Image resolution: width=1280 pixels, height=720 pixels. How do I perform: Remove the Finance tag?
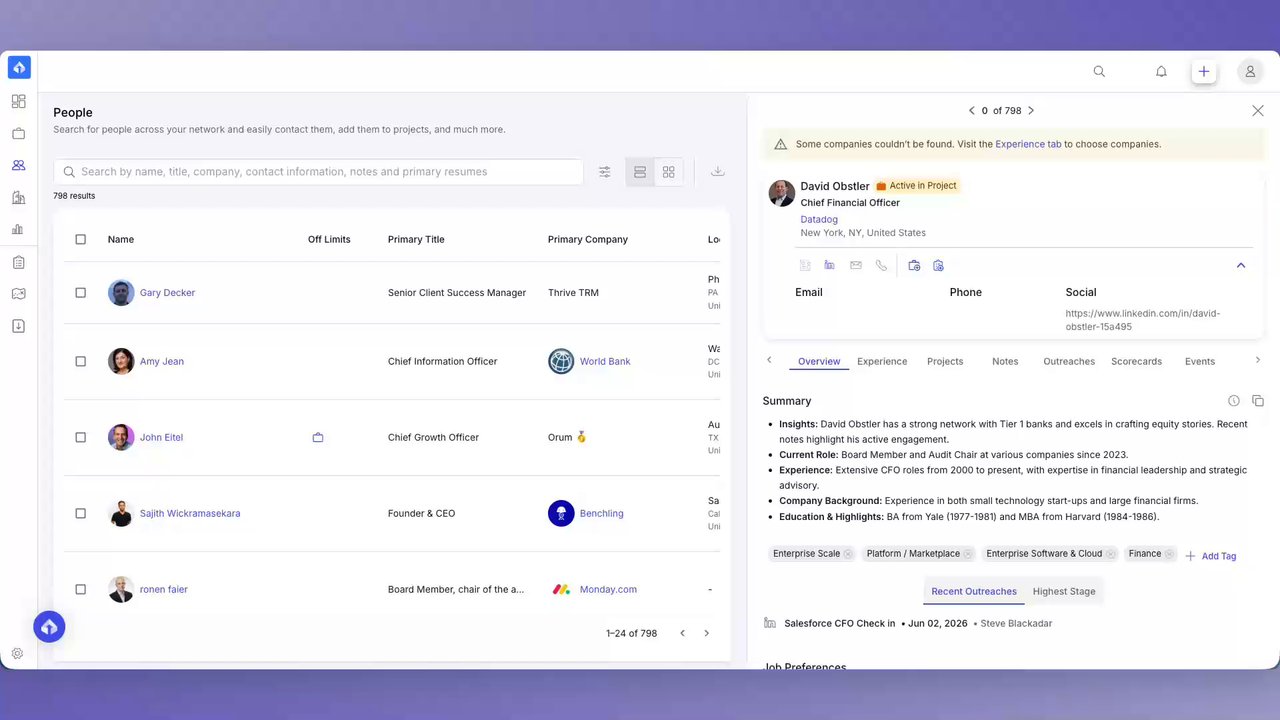(x=1169, y=554)
